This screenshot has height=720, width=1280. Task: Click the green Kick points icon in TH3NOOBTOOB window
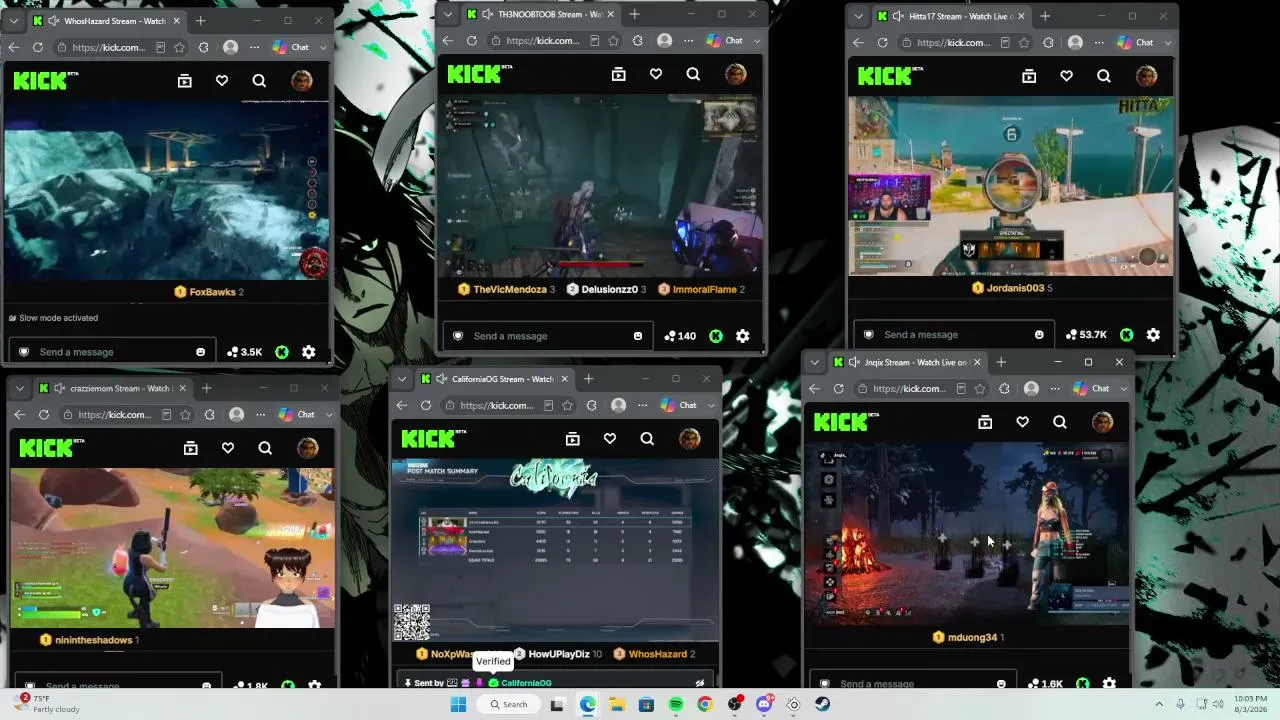pos(716,336)
